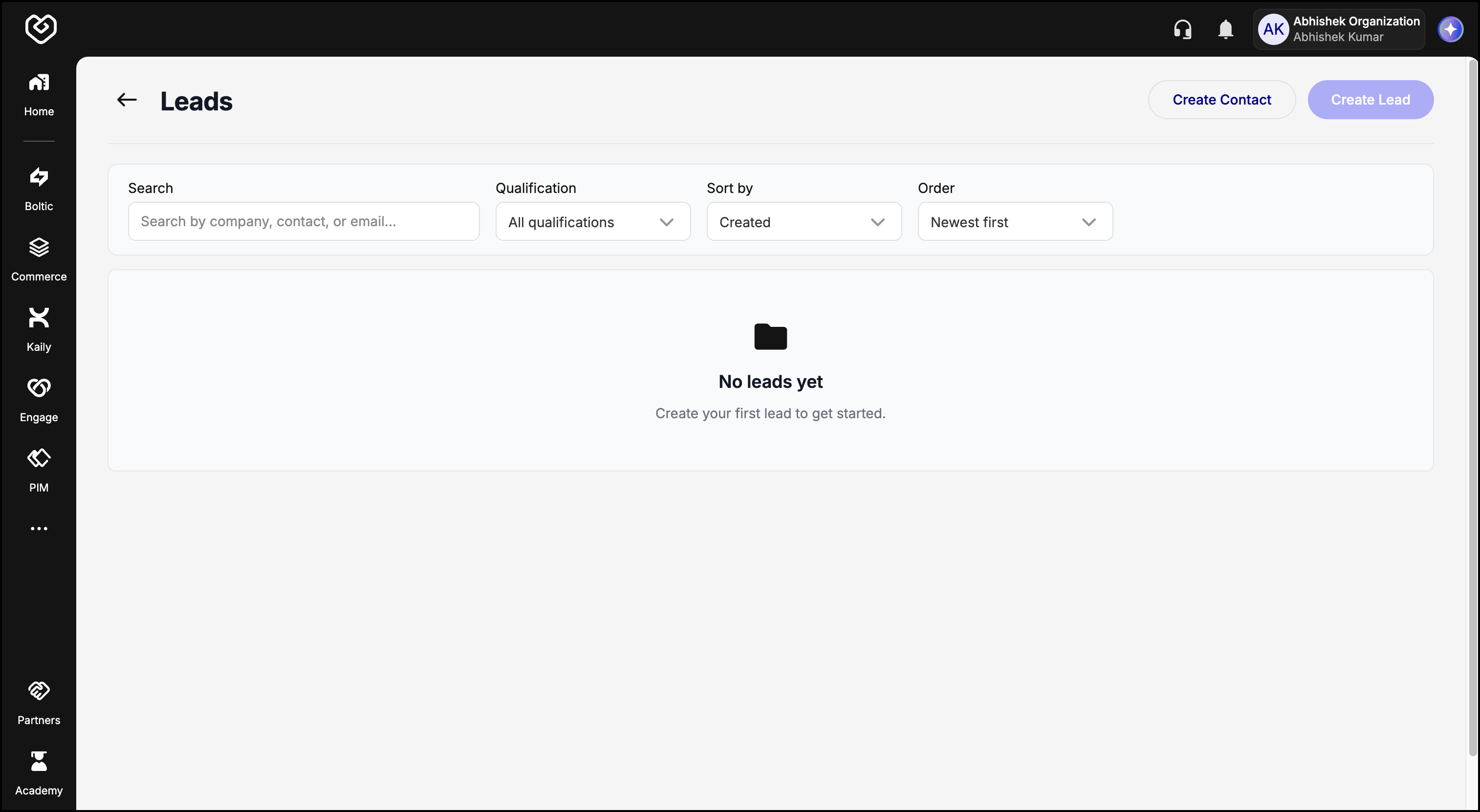Open the Order Newest first dropdown
The width and height of the screenshot is (1480, 812).
point(1015,222)
